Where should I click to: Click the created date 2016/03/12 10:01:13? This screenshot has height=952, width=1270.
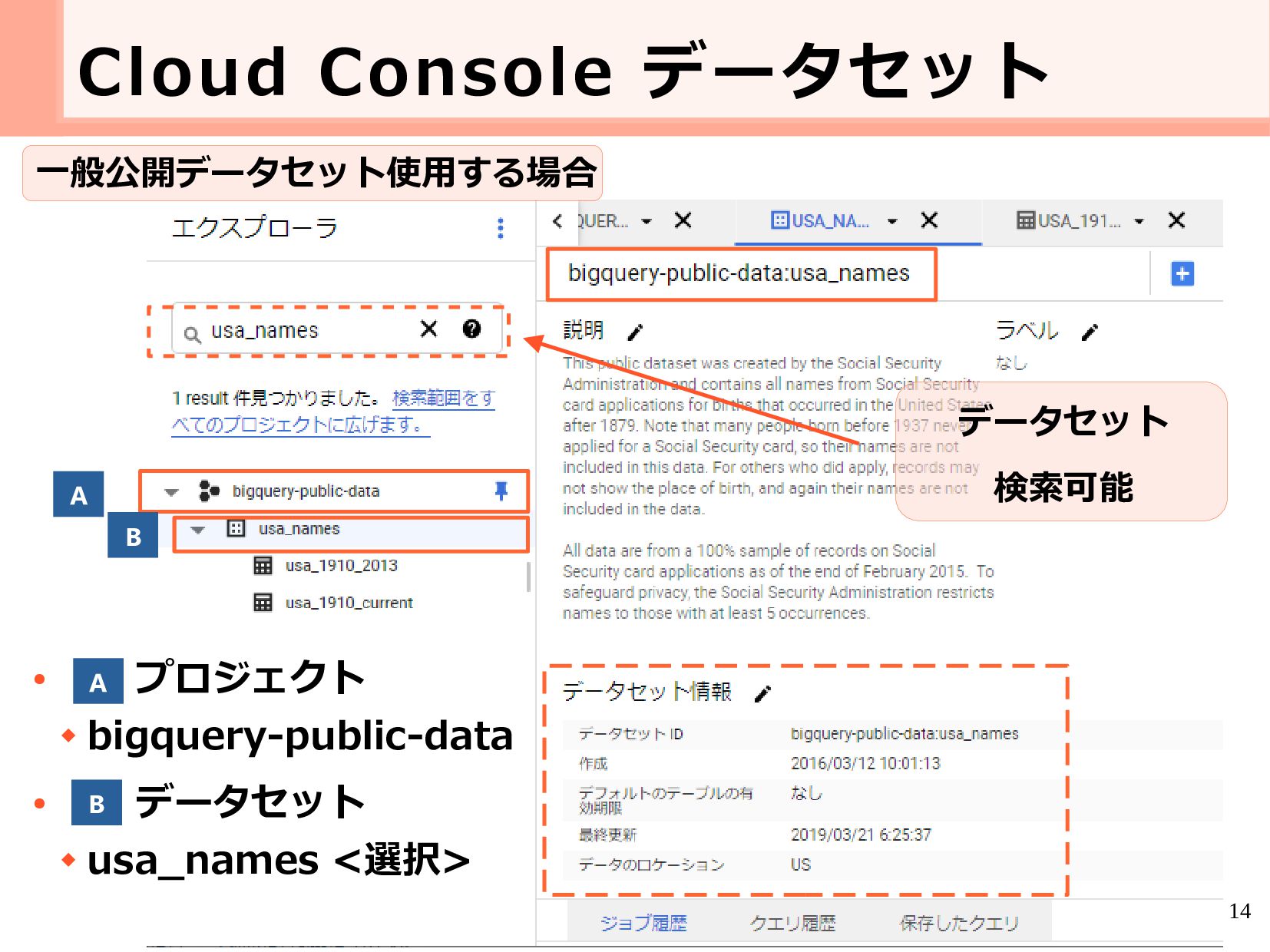pyautogui.click(x=865, y=763)
